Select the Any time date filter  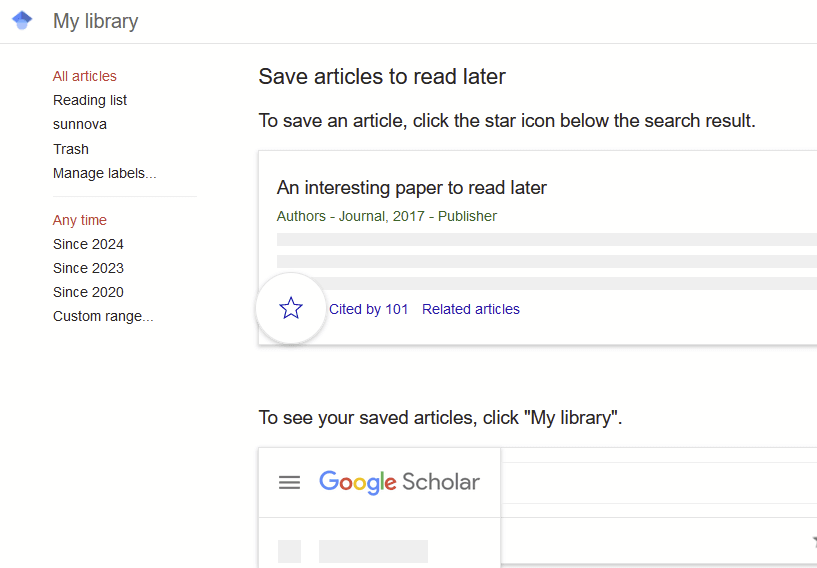pyautogui.click(x=80, y=220)
